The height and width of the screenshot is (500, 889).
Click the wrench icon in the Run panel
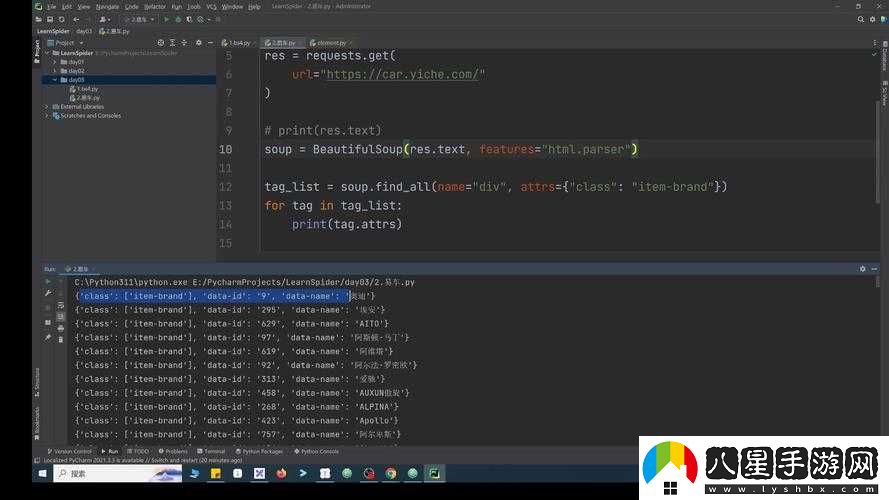(x=47, y=293)
